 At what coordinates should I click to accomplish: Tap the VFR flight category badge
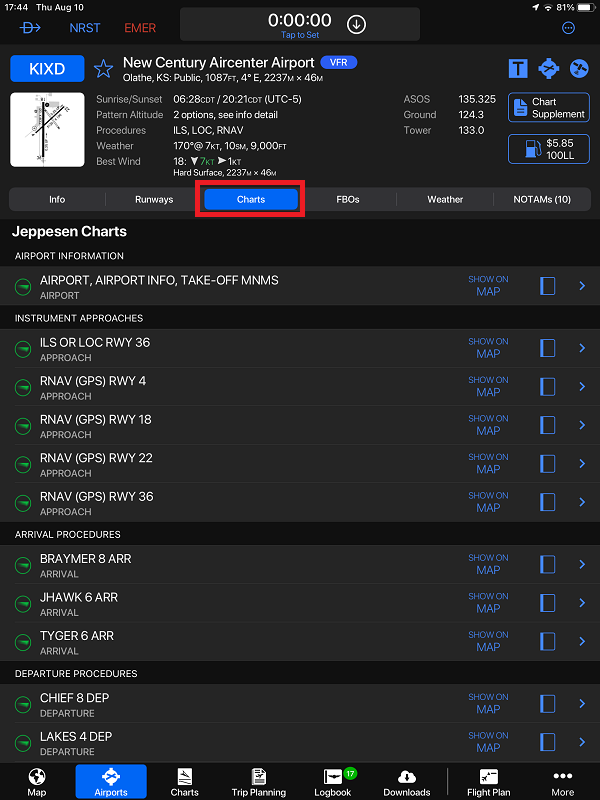[339, 63]
